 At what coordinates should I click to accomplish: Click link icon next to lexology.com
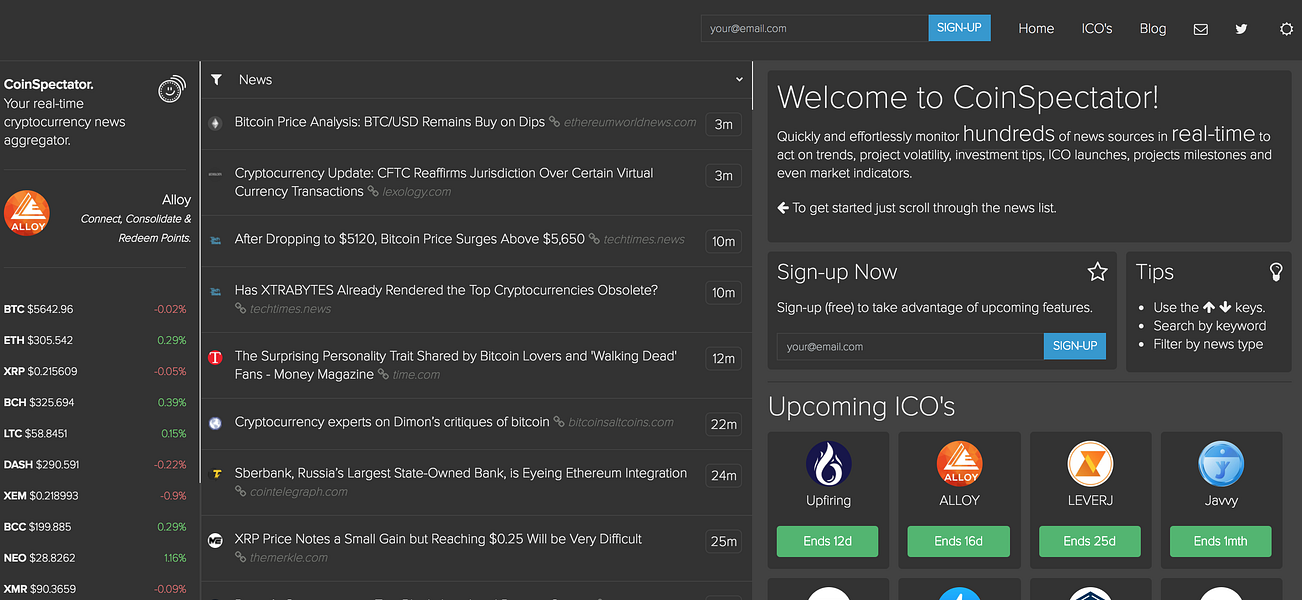click(373, 192)
